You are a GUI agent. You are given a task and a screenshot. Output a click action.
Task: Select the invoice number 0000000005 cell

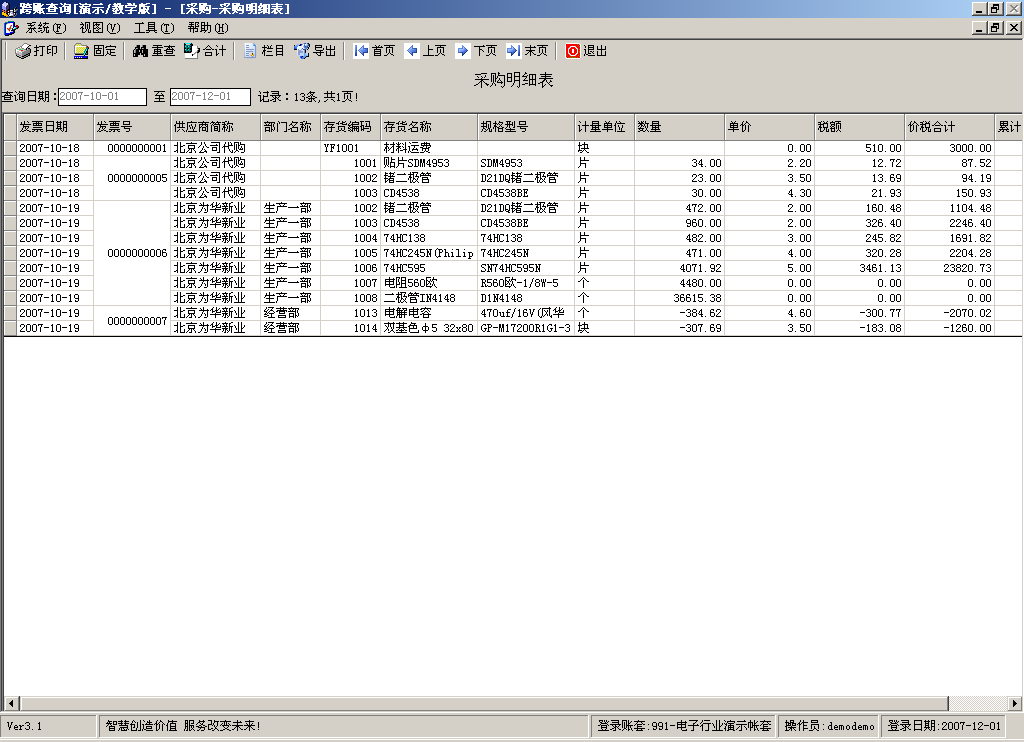tap(132, 178)
